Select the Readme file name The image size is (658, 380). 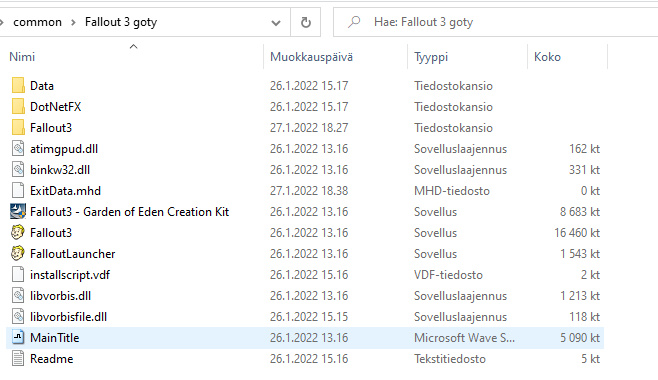click(52, 358)
